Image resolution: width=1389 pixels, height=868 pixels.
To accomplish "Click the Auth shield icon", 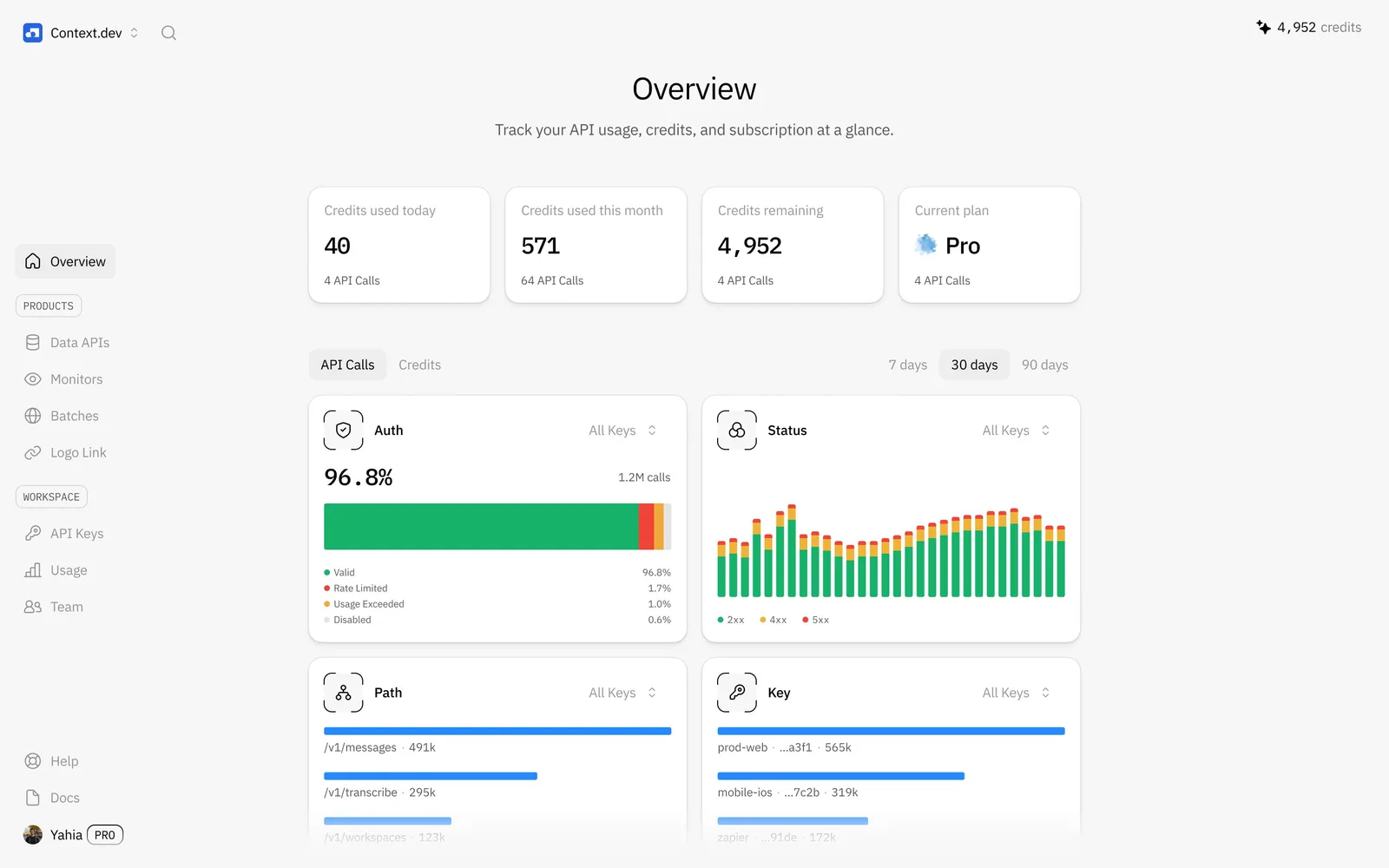I will [344, 431].
